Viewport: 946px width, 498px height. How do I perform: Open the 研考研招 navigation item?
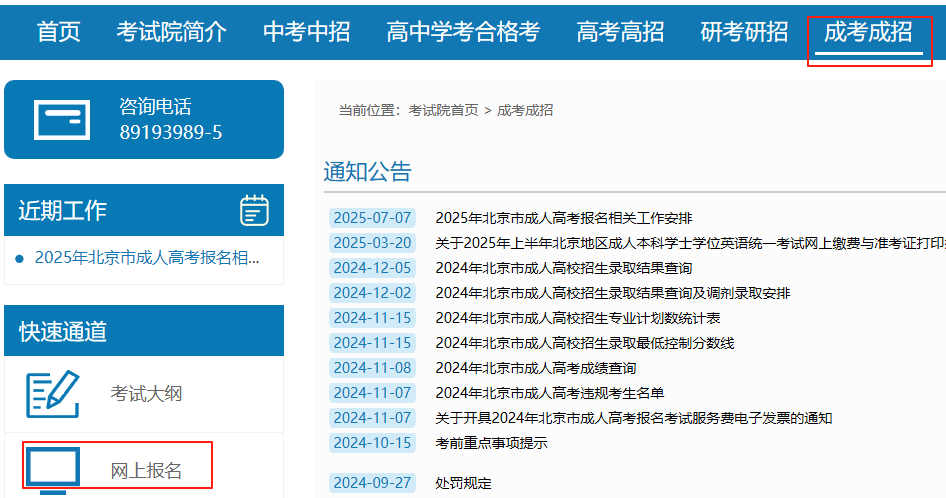point(744,32)
